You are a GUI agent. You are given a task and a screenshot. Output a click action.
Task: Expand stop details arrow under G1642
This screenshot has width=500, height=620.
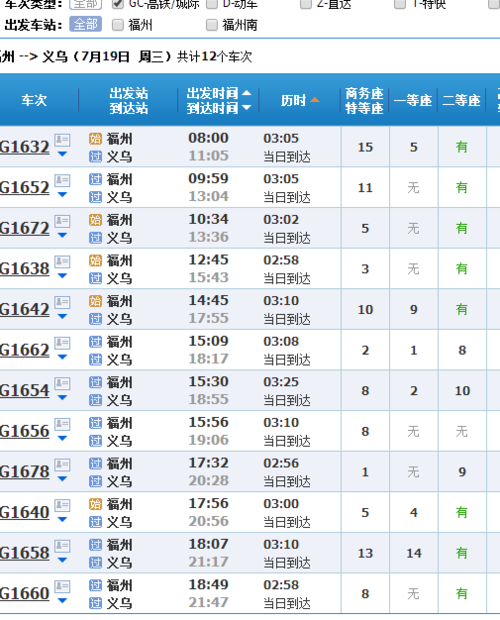tap(62, 316)
